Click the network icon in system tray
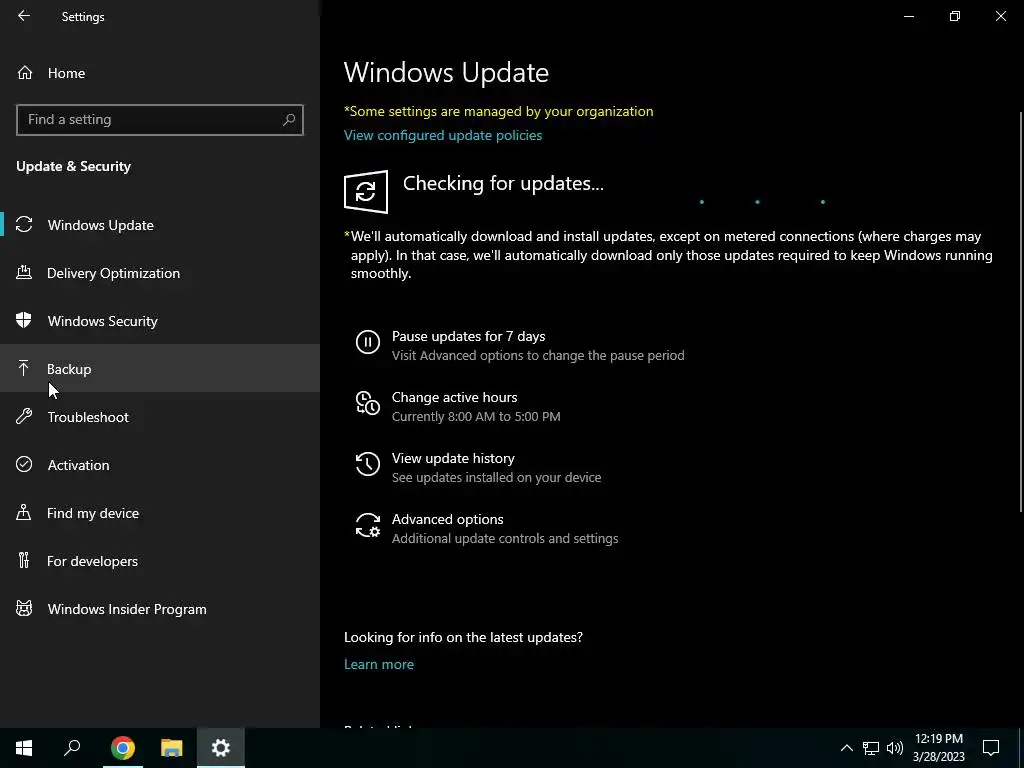The image size is (1024, 768). coord(871,748)
